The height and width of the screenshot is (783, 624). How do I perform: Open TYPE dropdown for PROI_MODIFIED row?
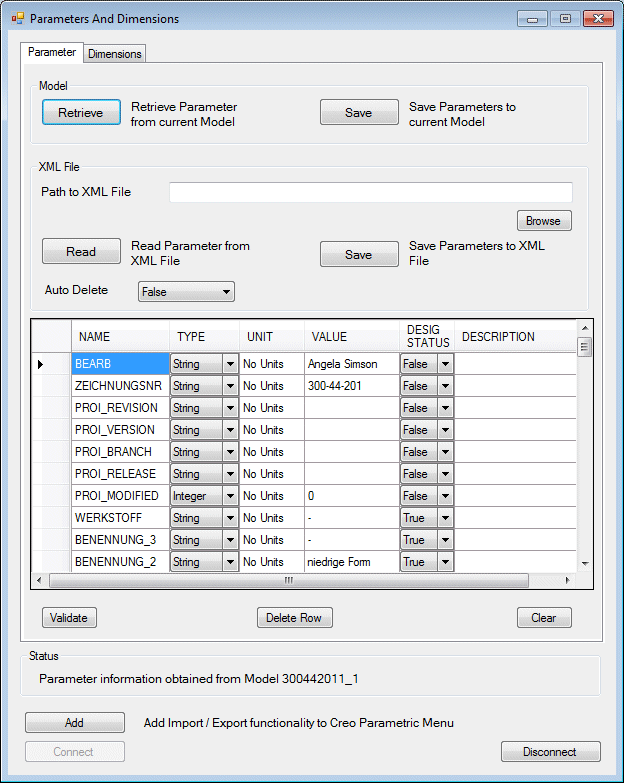(x=230, y=496)
